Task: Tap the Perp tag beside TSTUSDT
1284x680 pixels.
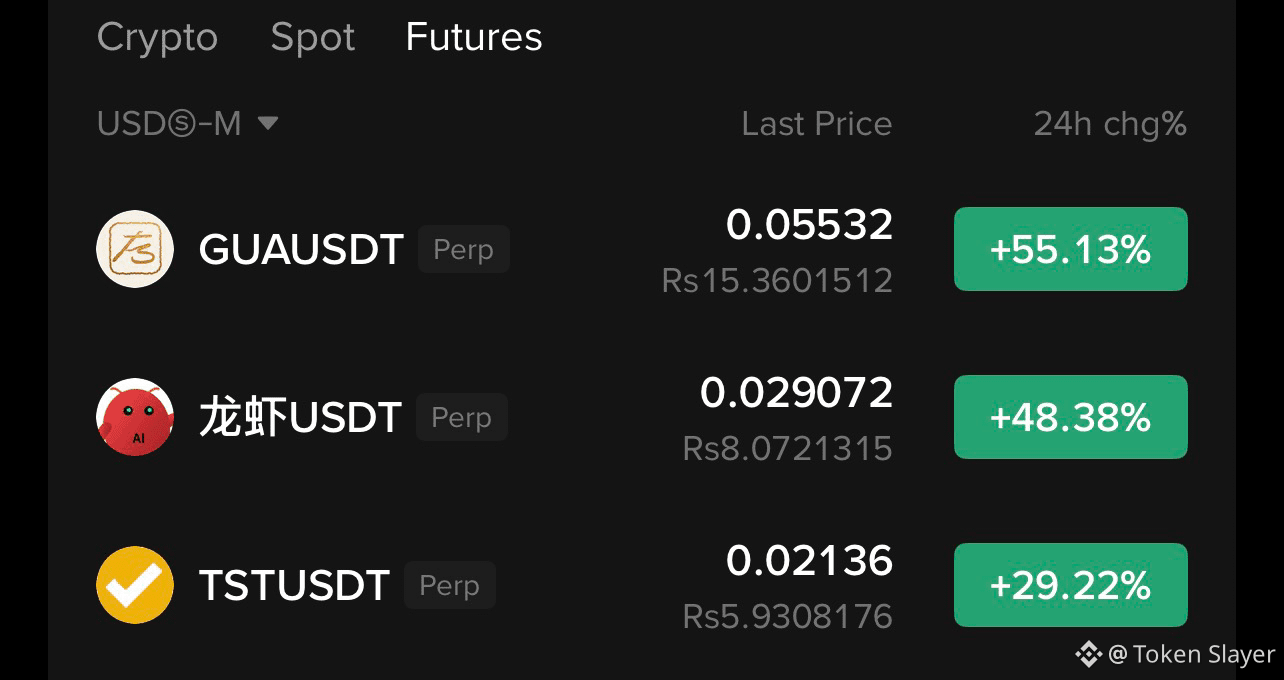Action: point(450,585)
